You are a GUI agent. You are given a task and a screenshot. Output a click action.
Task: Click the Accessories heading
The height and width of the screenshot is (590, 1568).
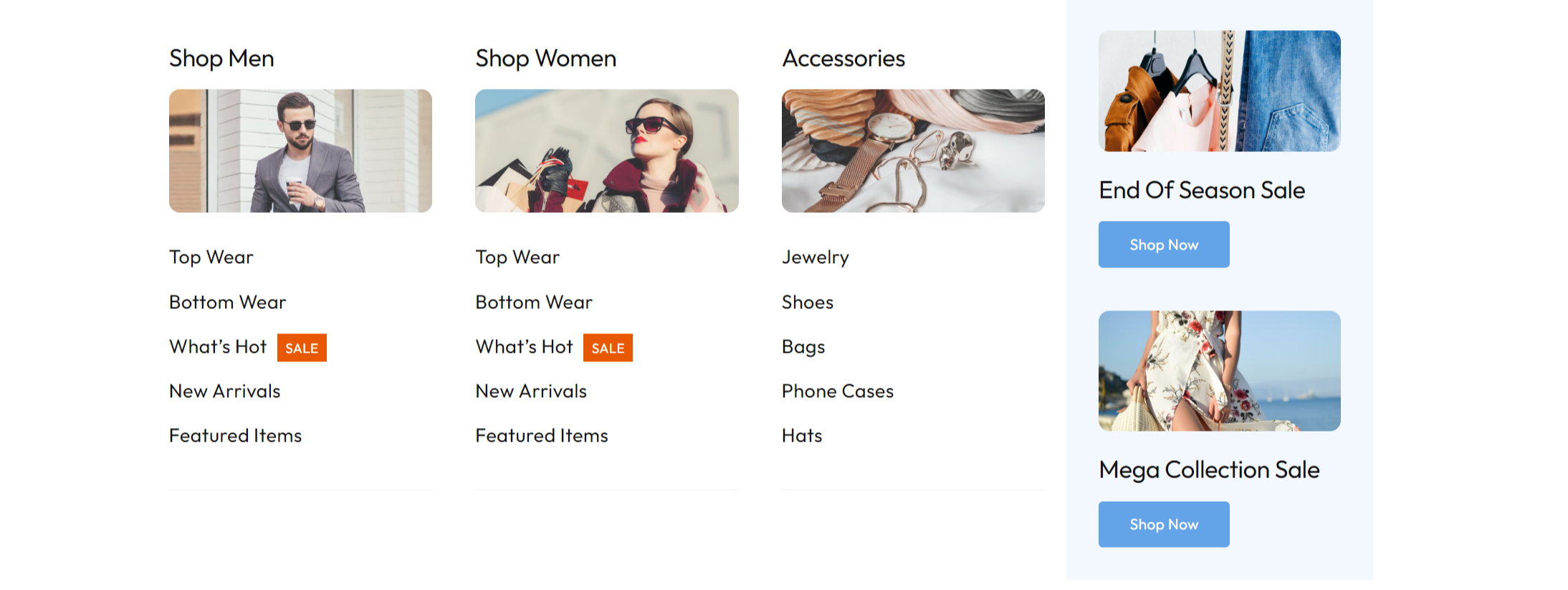(x=843, y=58)
